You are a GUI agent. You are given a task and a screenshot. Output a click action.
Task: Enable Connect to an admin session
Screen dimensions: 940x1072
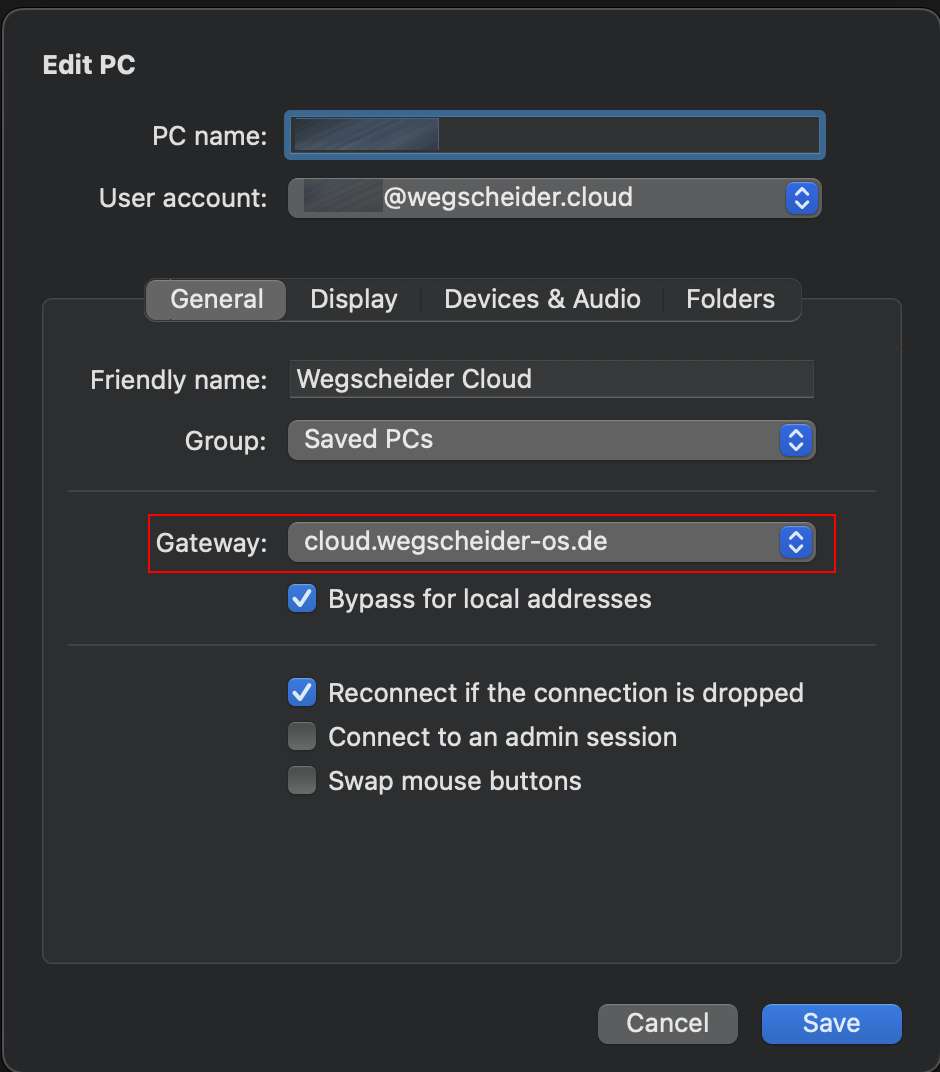point(301,736)
